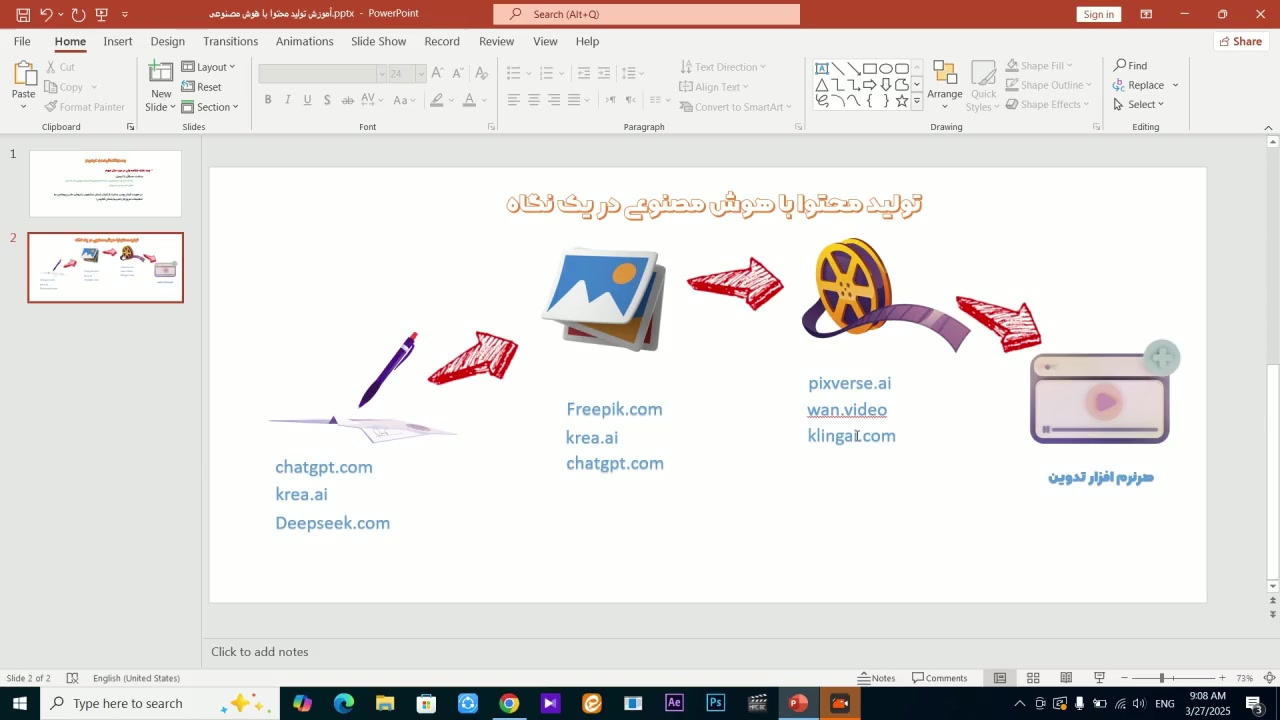The image size is (1280, 720).
Task: Click the zoom slider handle
Action: tap(1162, 678)
